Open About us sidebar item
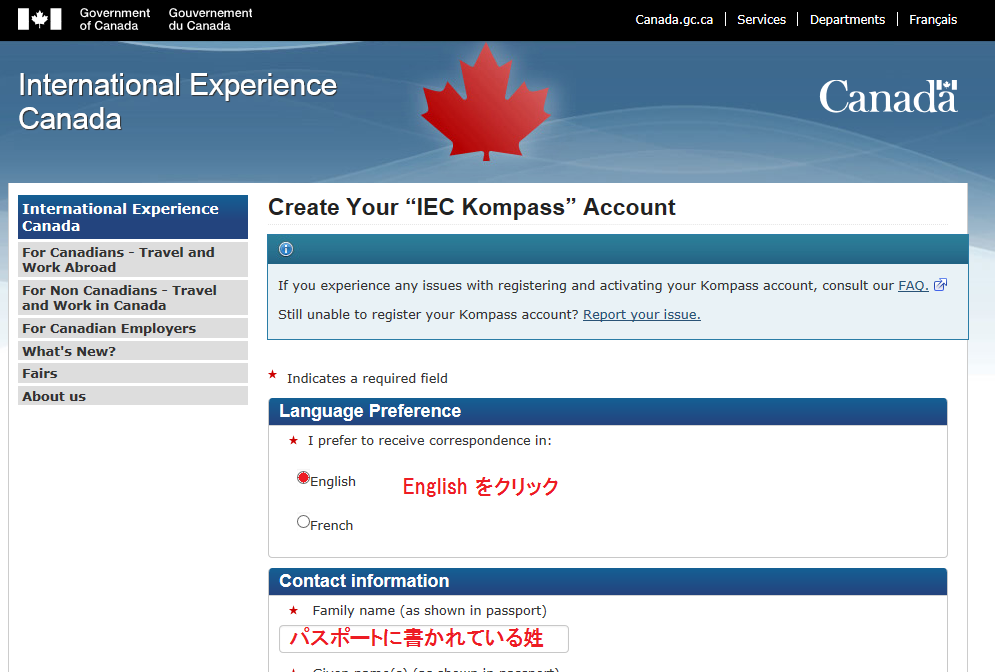 (133, 396)
